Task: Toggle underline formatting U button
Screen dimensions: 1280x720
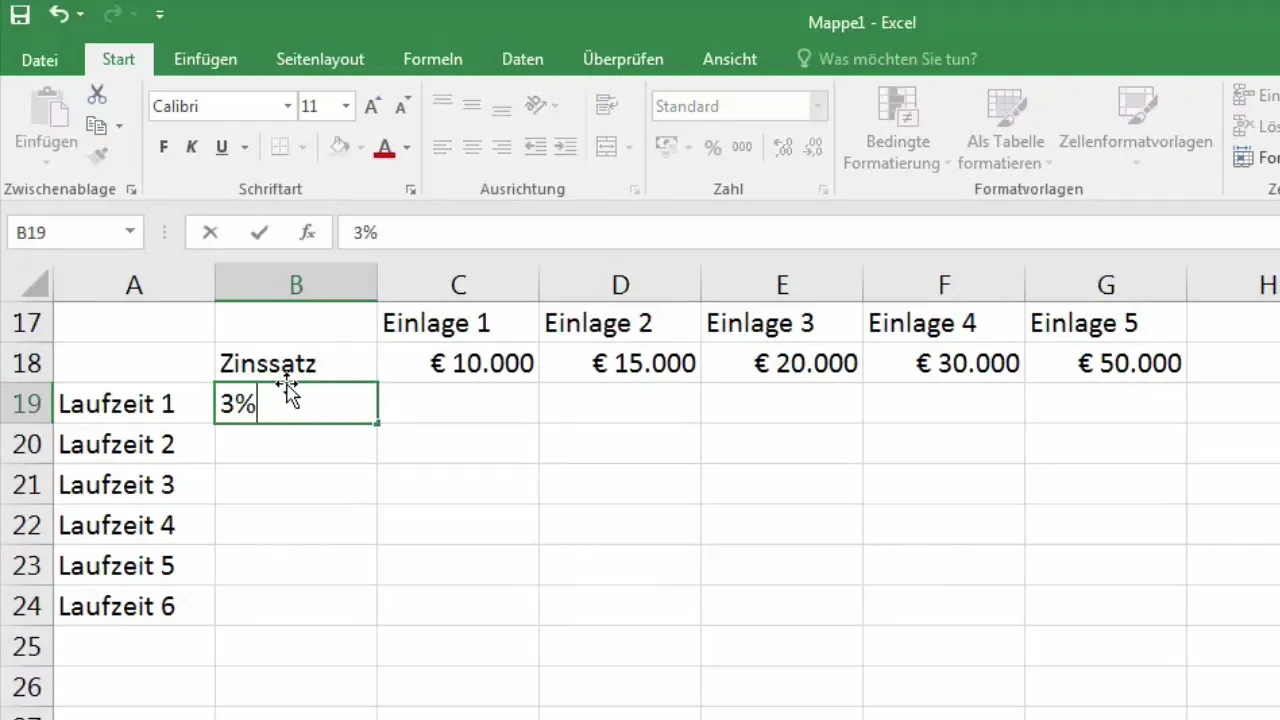Action: click(x=221, y=147)
